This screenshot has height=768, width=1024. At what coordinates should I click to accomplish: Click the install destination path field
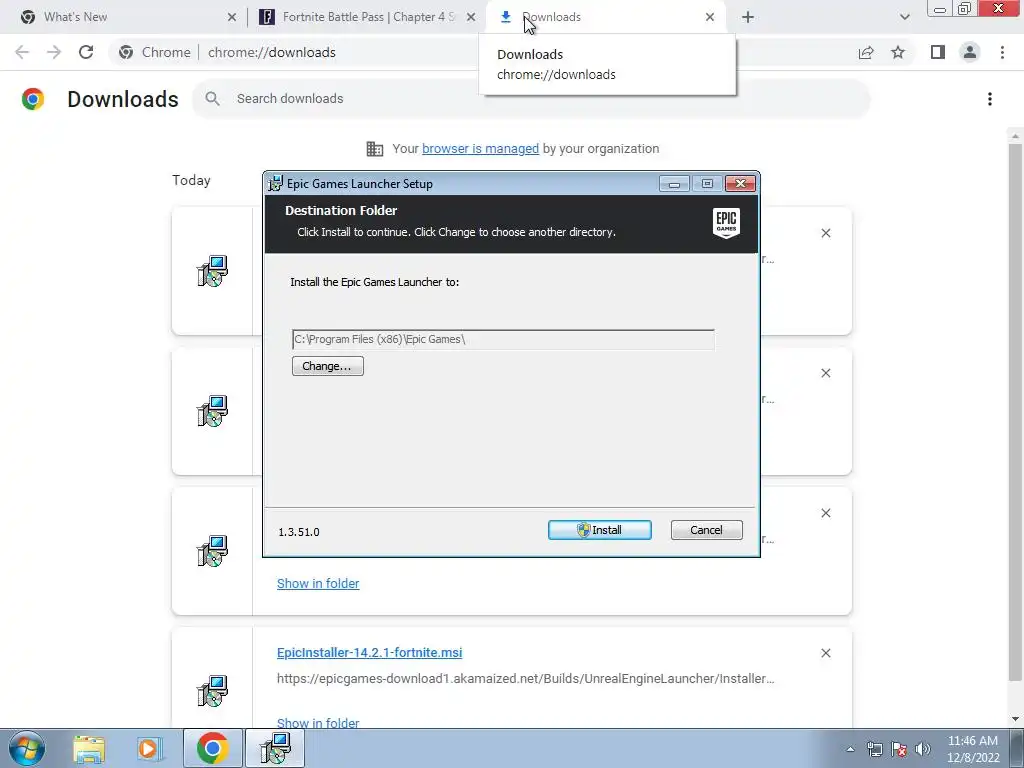[503, 340]
